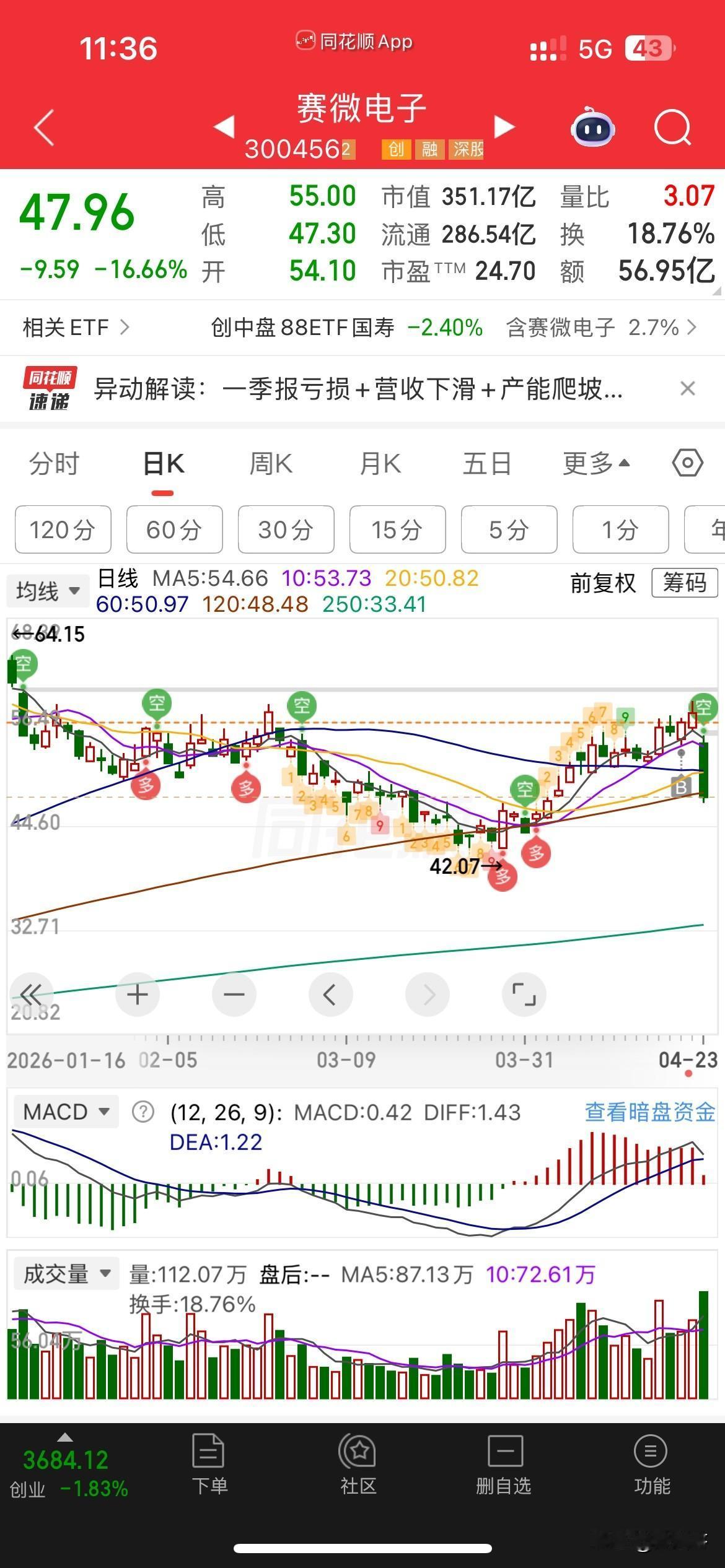Viewport: 725px width, 1568px height.
Task: Open 创中盘88ETF国寿 ETF entry
Action: [x=346, y=327]
